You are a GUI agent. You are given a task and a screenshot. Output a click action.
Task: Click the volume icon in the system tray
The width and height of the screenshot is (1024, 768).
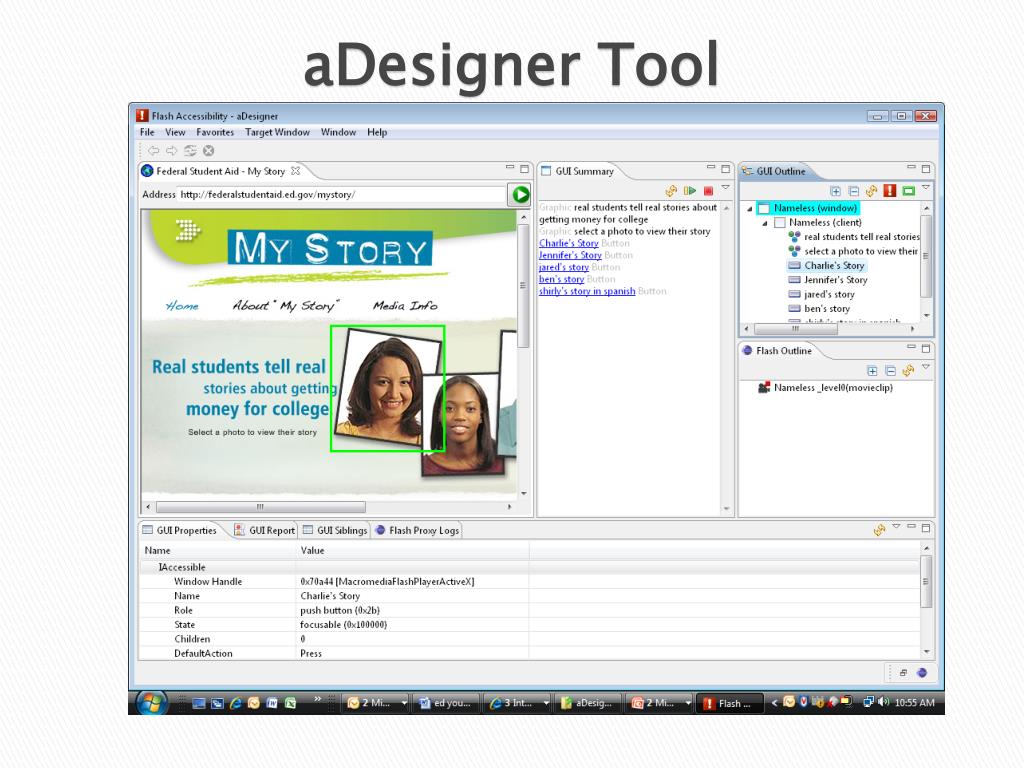(x=884, y=702)
